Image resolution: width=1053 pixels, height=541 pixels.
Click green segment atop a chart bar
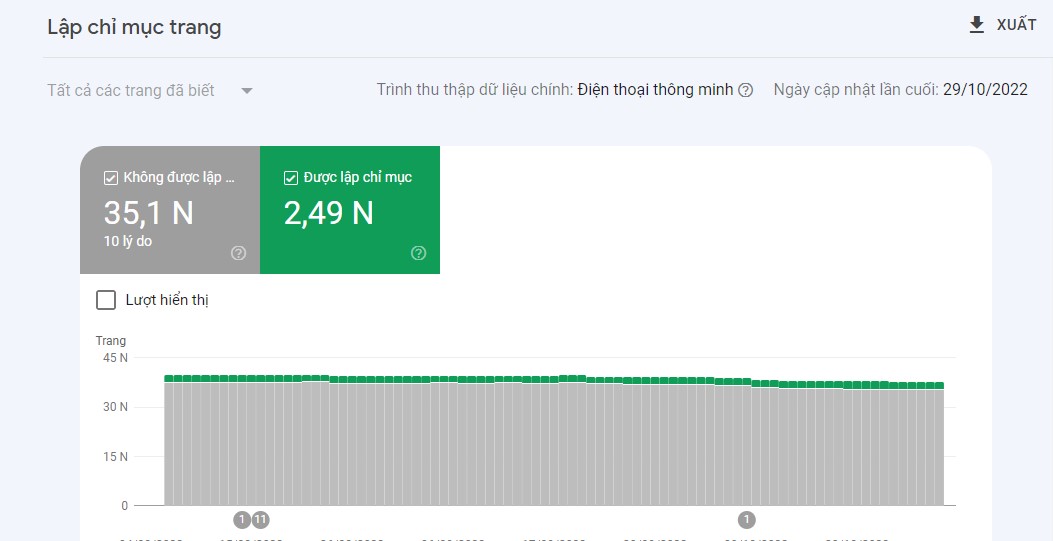pyautogui.click(x=500, y=379)
